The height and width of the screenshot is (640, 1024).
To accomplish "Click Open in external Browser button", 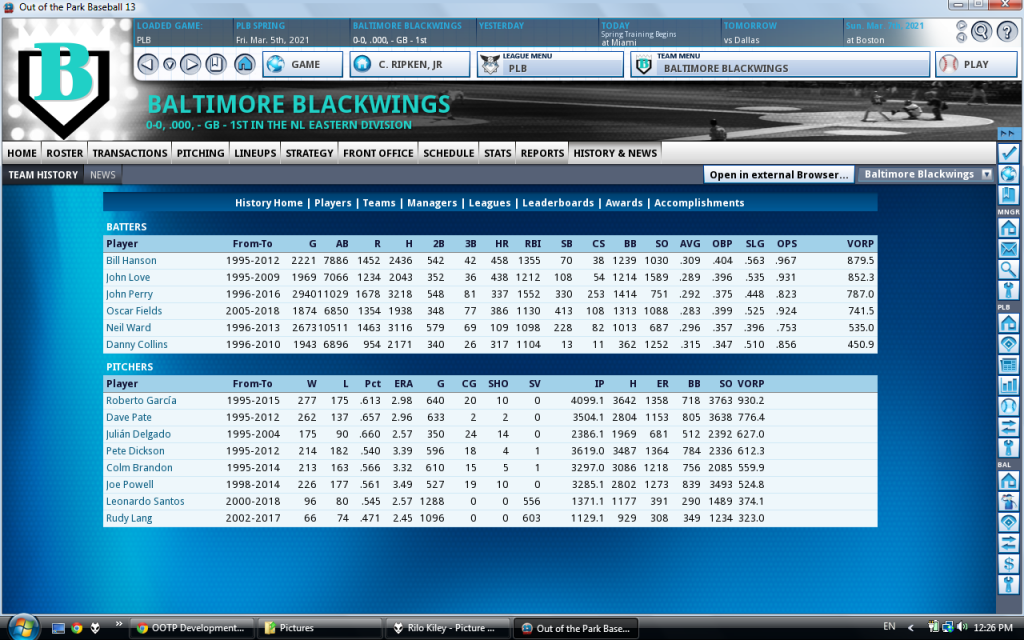I will (x=779, y=174).
